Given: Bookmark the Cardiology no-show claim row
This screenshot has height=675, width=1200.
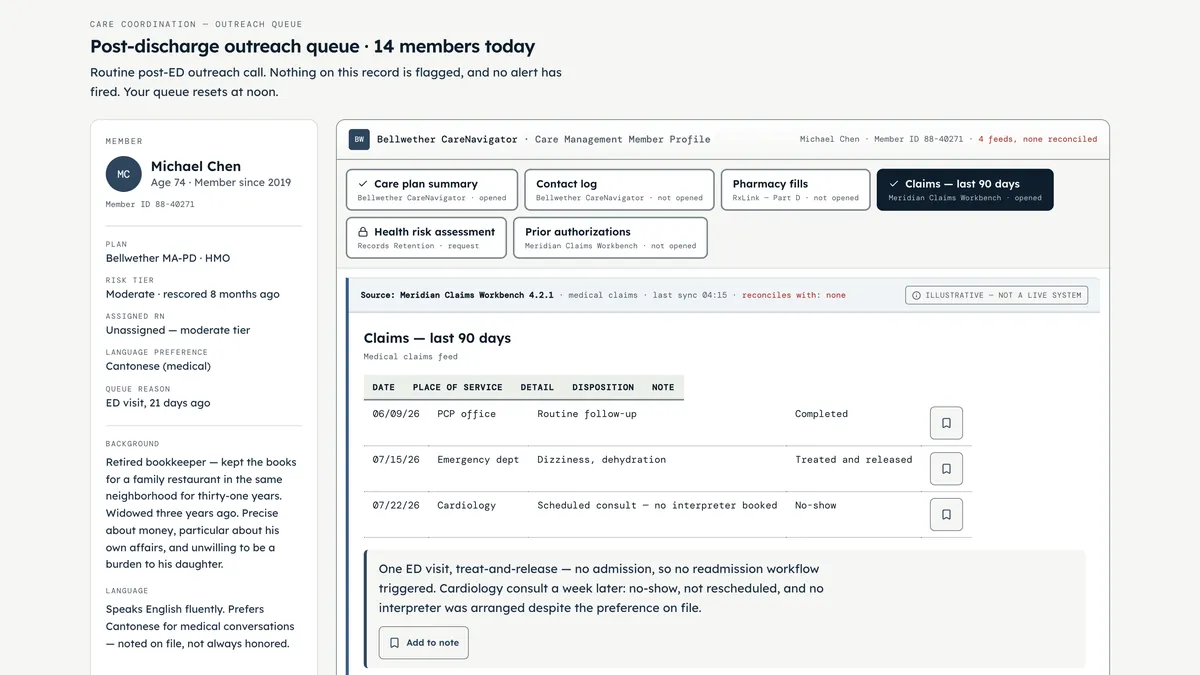Looking at the screenshot, I should point(946,514).
